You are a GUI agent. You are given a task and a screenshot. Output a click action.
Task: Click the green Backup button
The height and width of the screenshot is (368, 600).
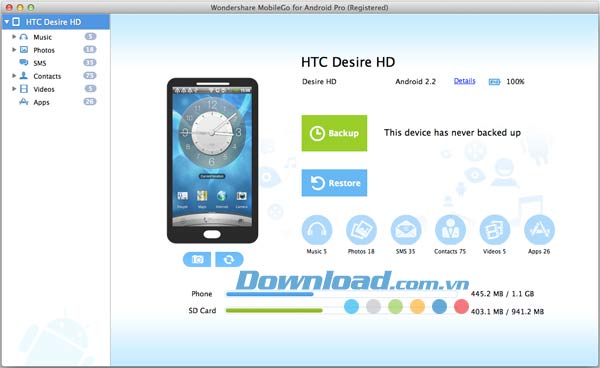pyautogui.click(x=334, y=133)
